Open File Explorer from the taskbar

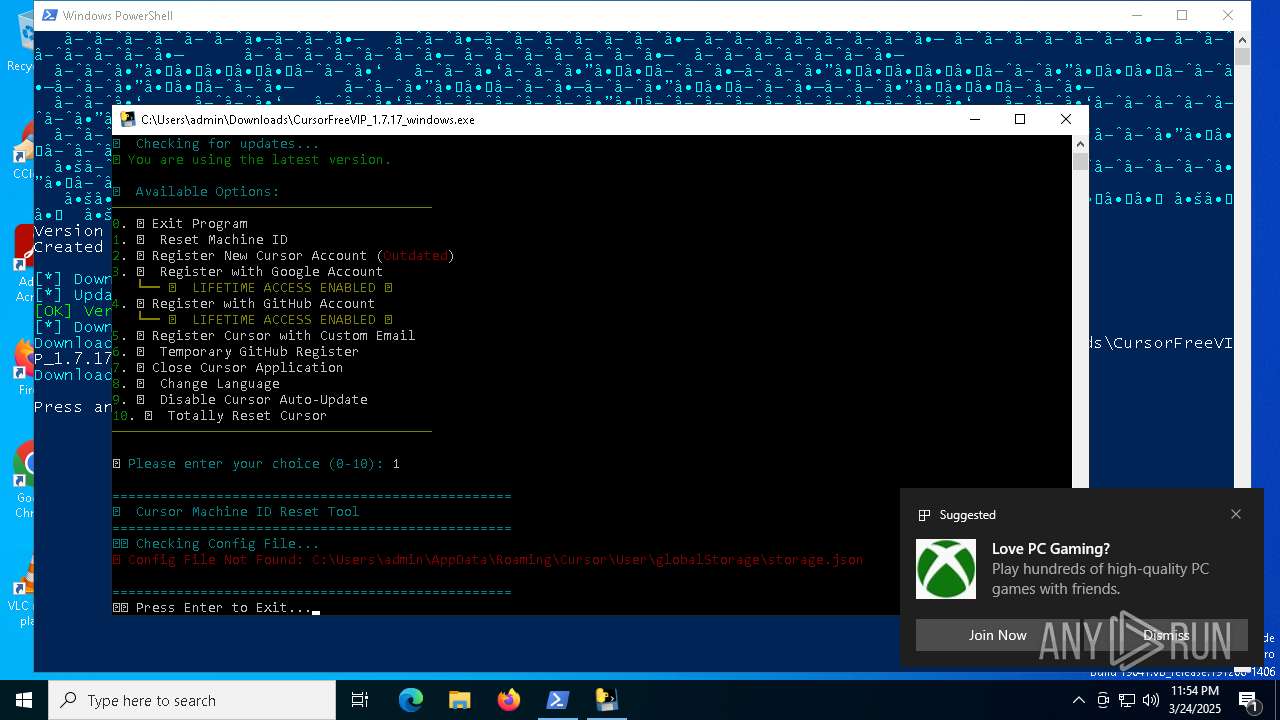pyautogui.click(x=460, y=700)
